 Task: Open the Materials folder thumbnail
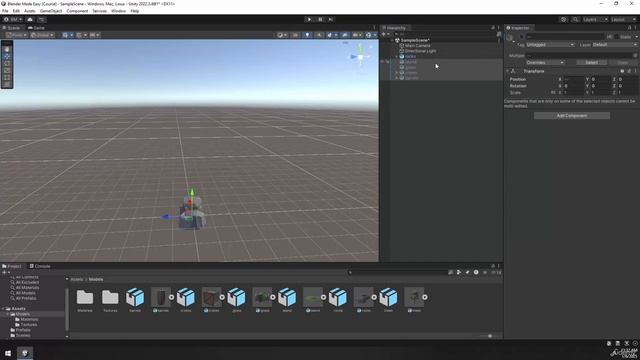tap(85, 298)
